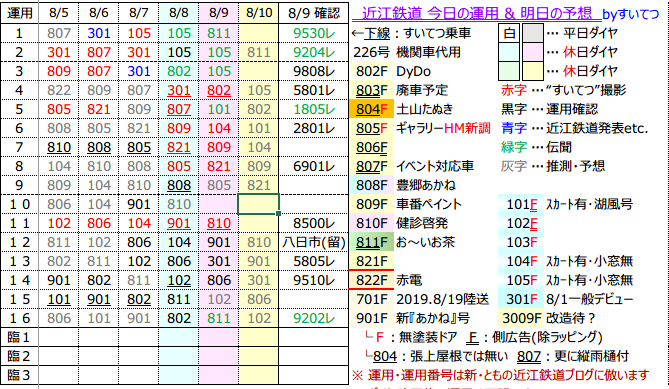669x389 pixels.
Task: Select the 101 cell in the 8/9 column
Action: [x=219, y=109]
